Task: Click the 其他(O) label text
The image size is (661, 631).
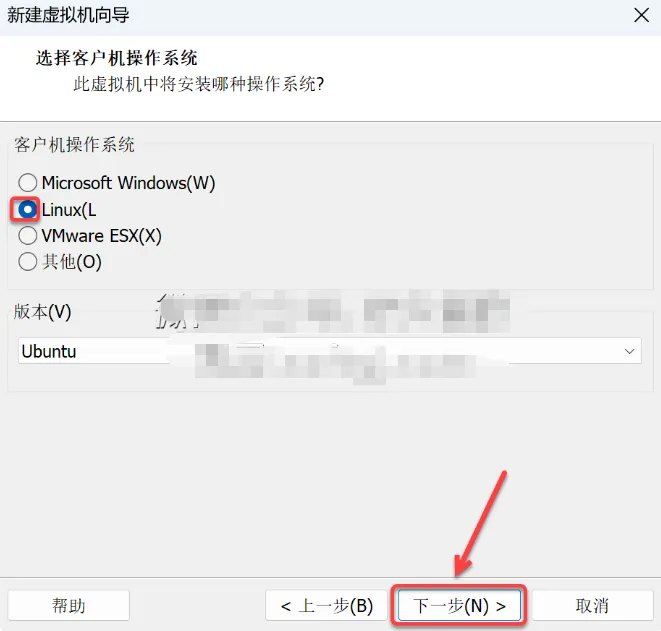Action: (72, 262)
